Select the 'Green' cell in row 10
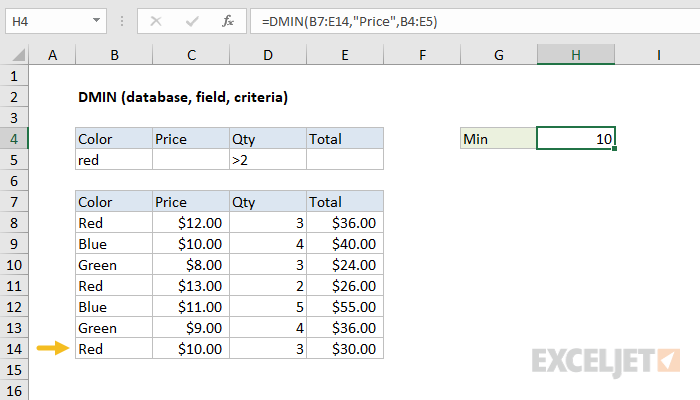The width and height of the screenshot is (700, 400). pos(114,265)
